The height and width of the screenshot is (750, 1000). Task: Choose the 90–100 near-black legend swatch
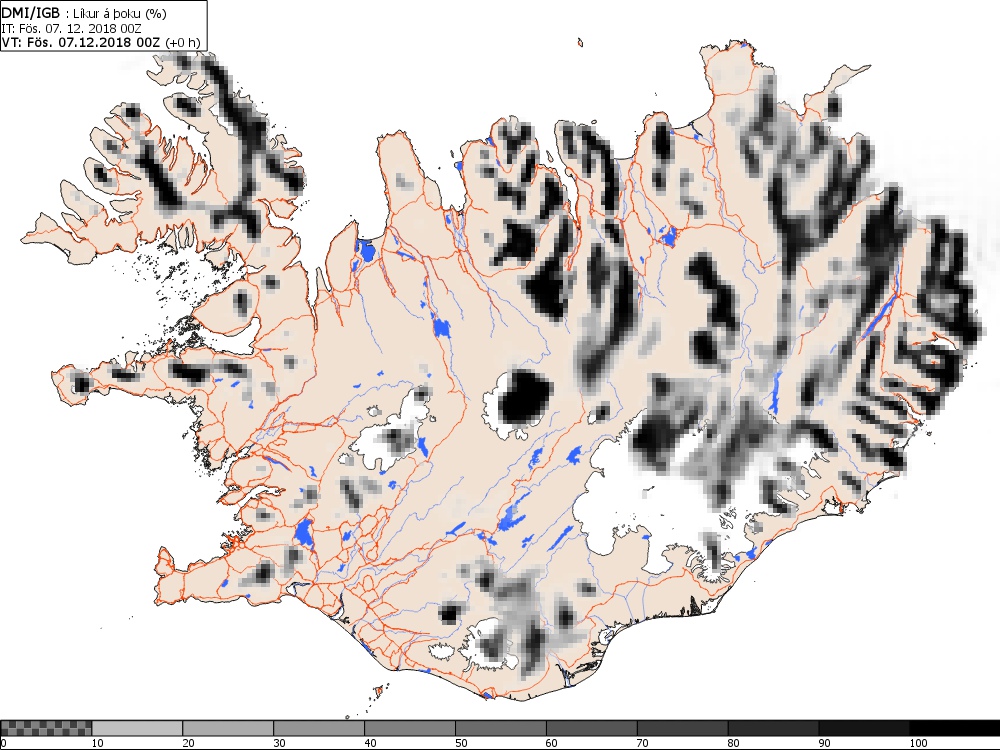[x=864, y=728]
